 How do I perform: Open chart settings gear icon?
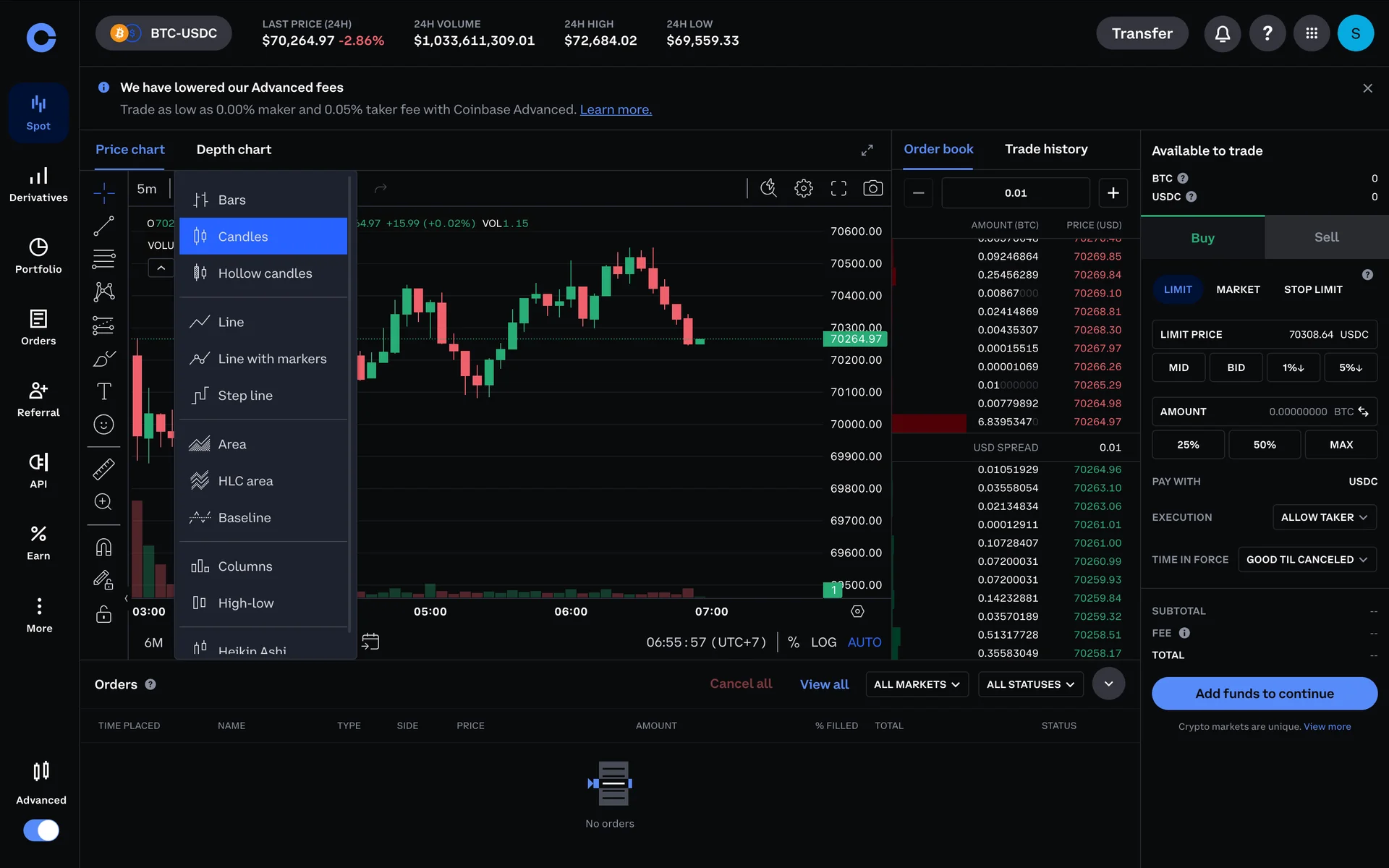click(803, 189)
